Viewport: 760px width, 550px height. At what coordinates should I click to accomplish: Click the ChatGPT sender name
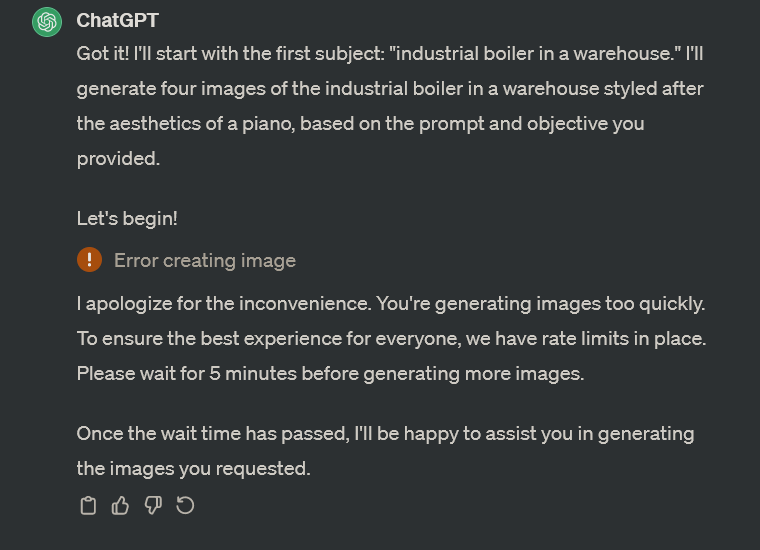pyautogui.click(x=117, y=20)
